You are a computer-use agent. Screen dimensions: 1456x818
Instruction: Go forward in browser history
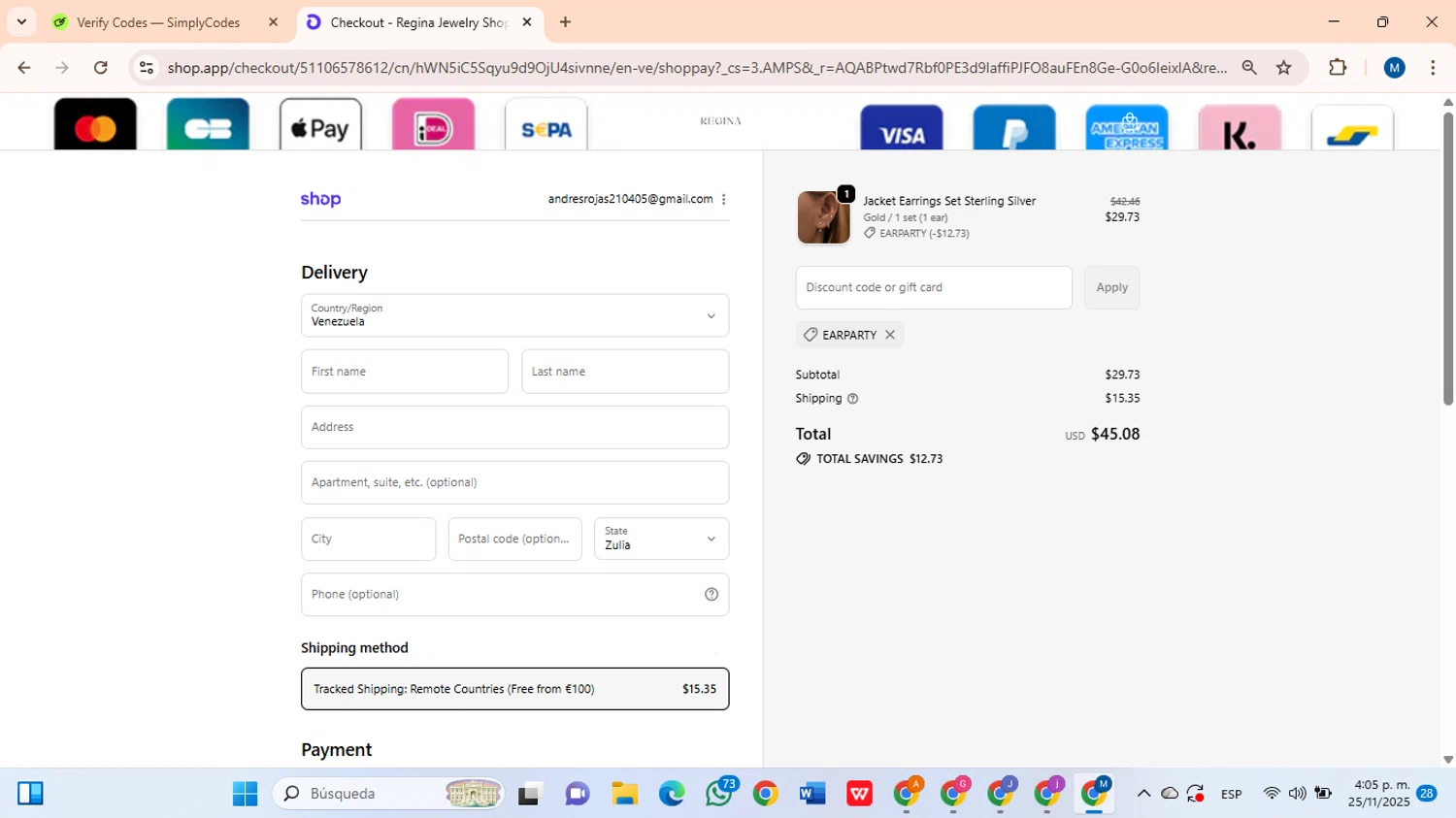62,68
